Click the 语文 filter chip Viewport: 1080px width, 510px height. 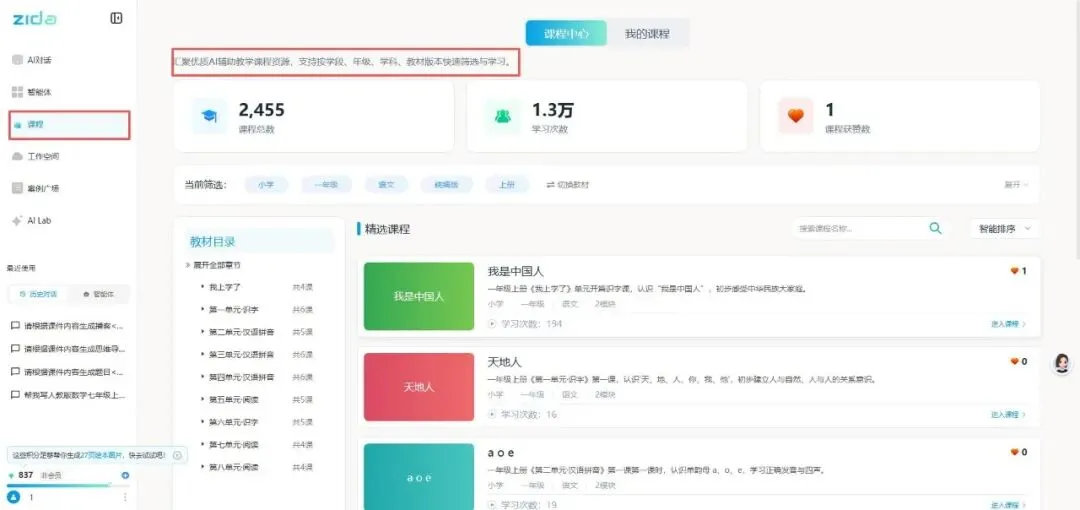point(386,185)
